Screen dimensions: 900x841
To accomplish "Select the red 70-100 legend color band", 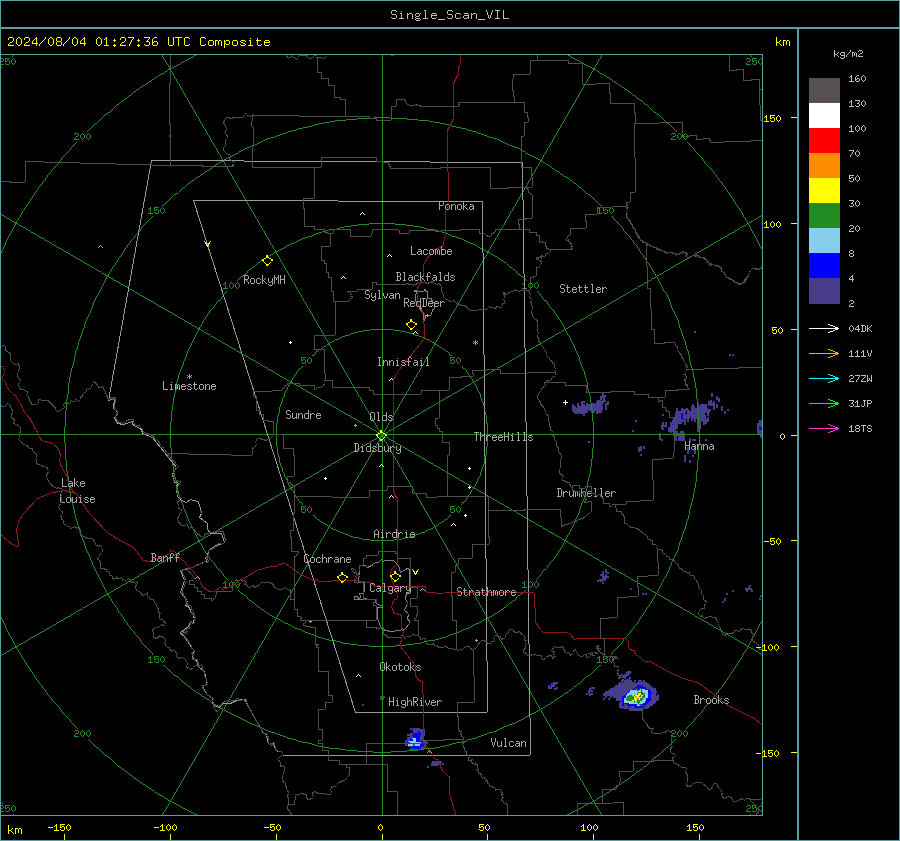I will point(824,141).
